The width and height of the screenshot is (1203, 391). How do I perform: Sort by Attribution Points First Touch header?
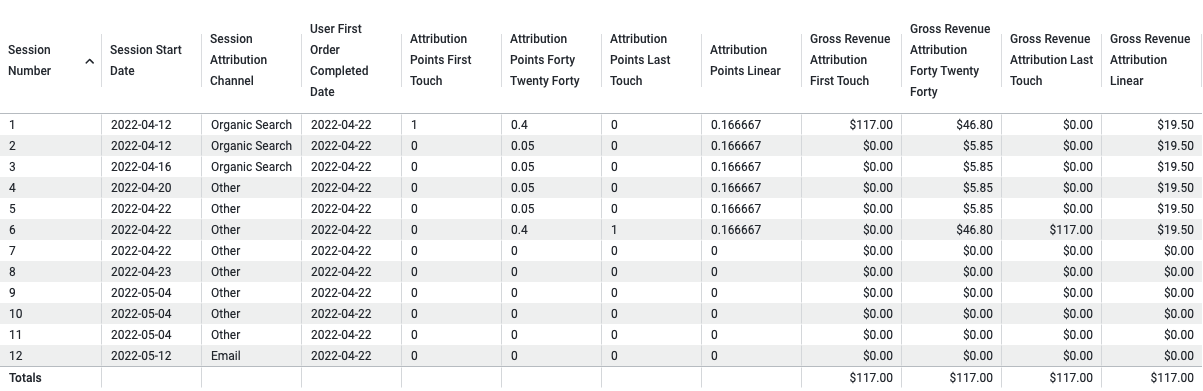point(441,60)
